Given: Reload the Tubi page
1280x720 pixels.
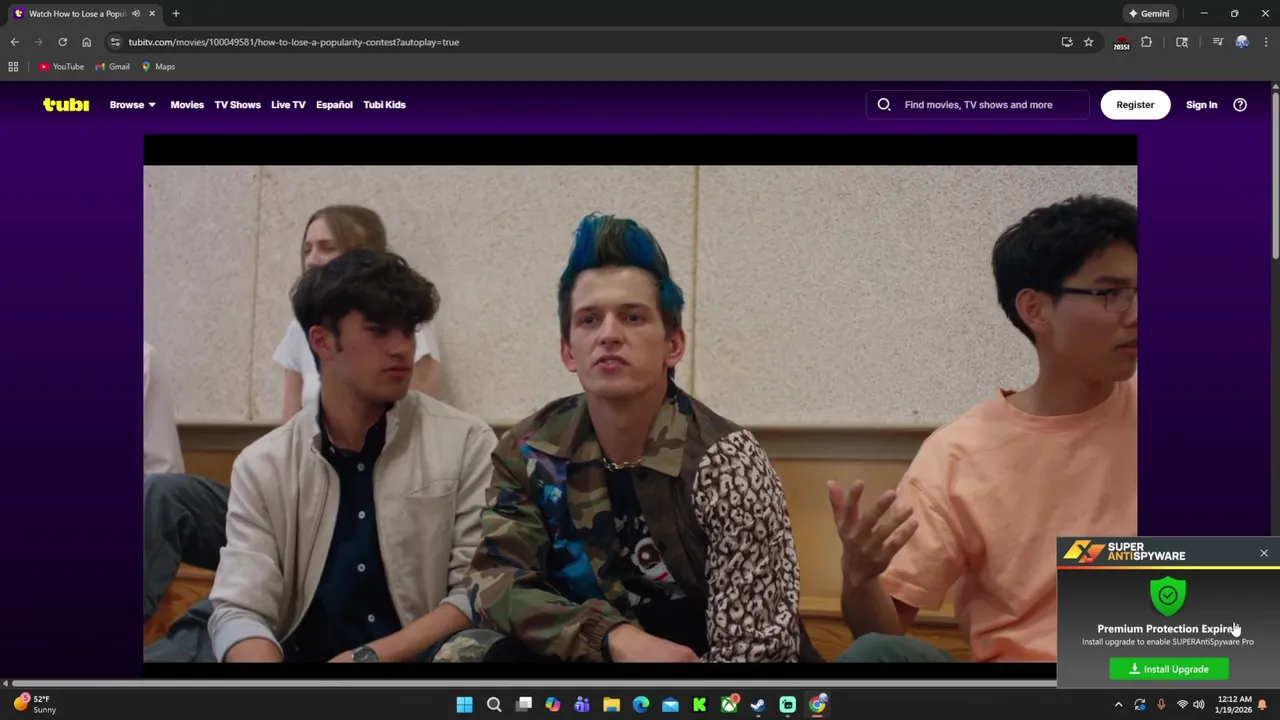Looking at the screenshot, I should pos(62,42).
